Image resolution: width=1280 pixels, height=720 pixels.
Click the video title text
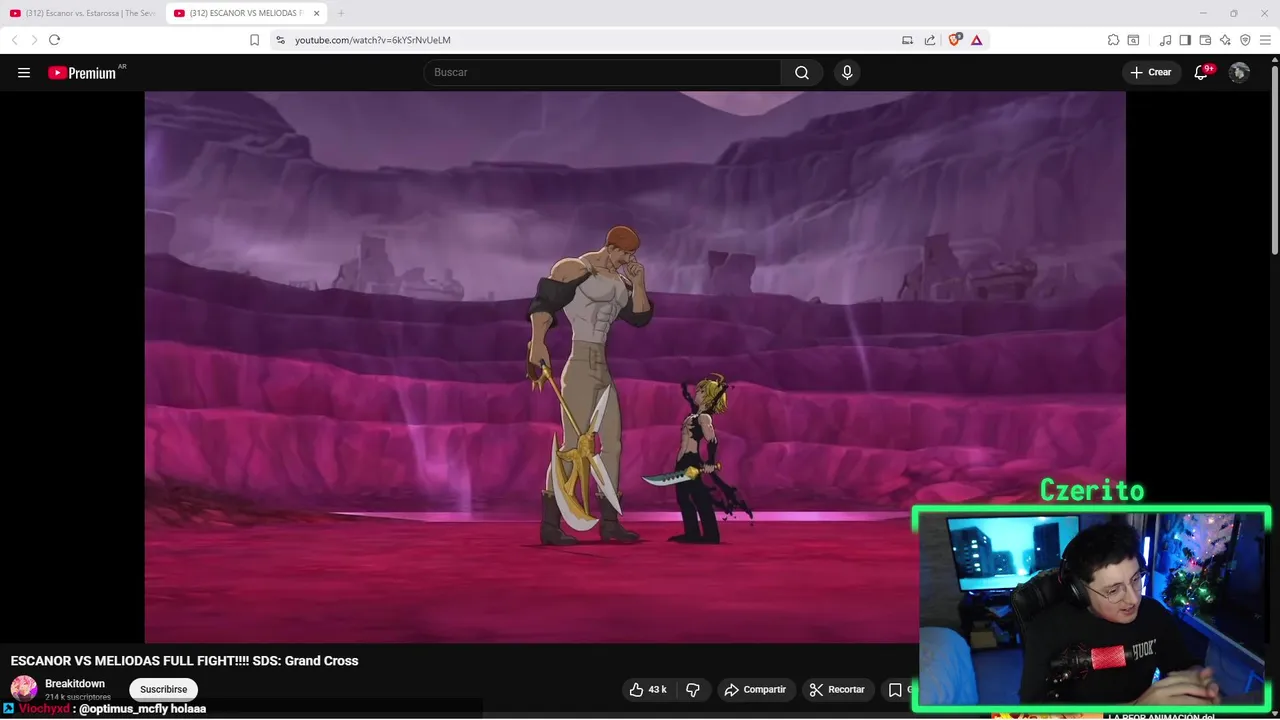[x=184, y=661]
